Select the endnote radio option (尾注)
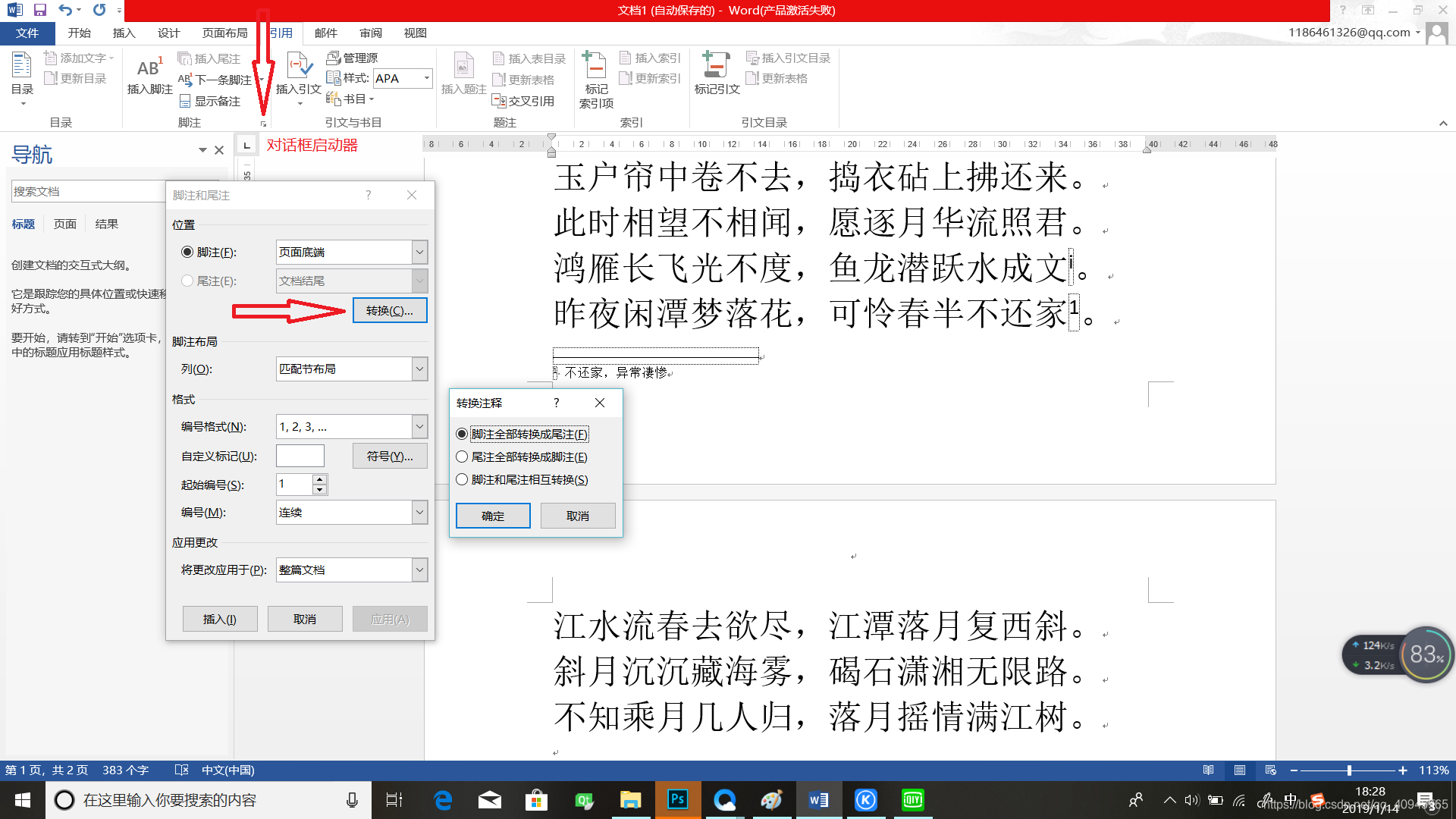The height and width of the screenshot is (819, 1456). pyautogui.click(x=187, y=281)
